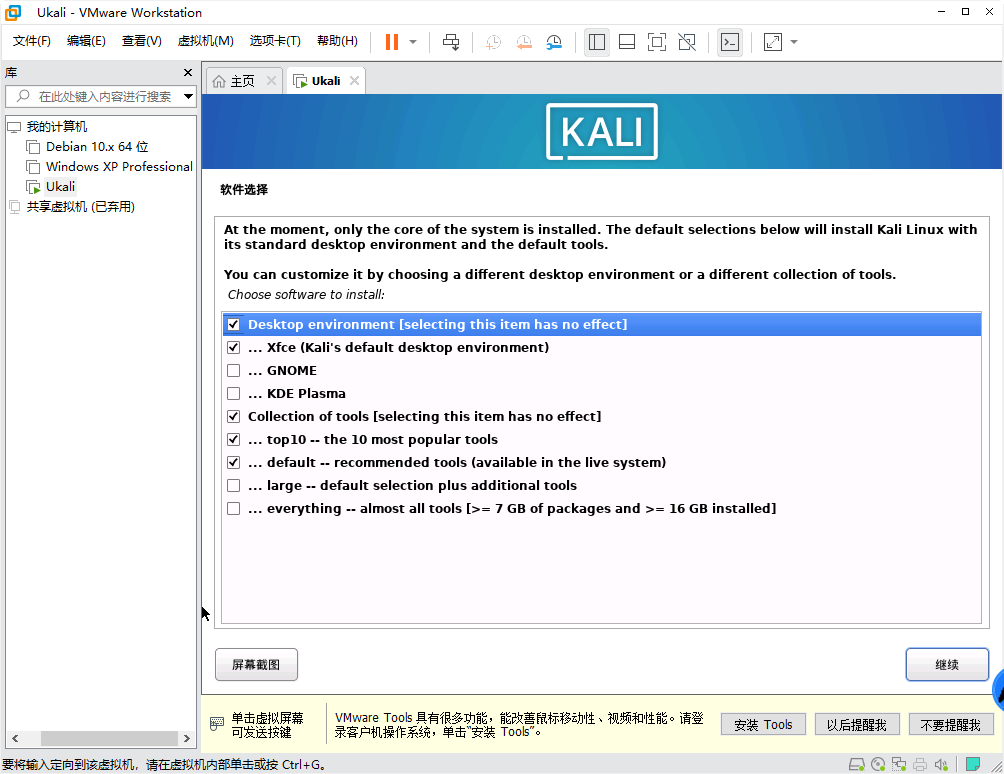The image size is (1004, 774).
Task: Close the Ukali tab
Action: [x=354, y=81]
